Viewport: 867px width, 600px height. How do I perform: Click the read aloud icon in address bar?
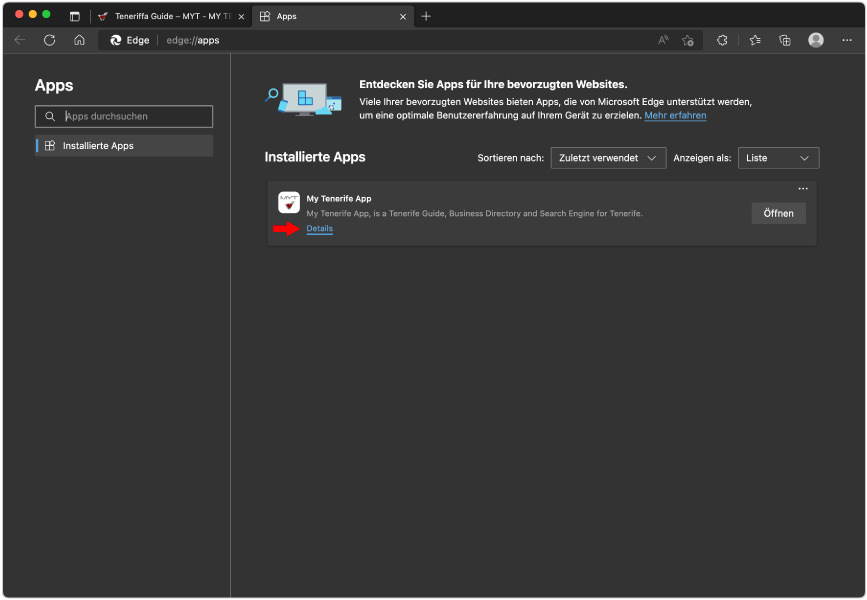coord(663,40)
